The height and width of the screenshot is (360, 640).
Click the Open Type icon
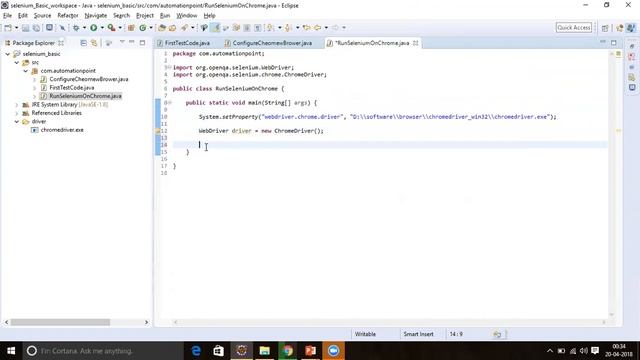pos(162,28)
